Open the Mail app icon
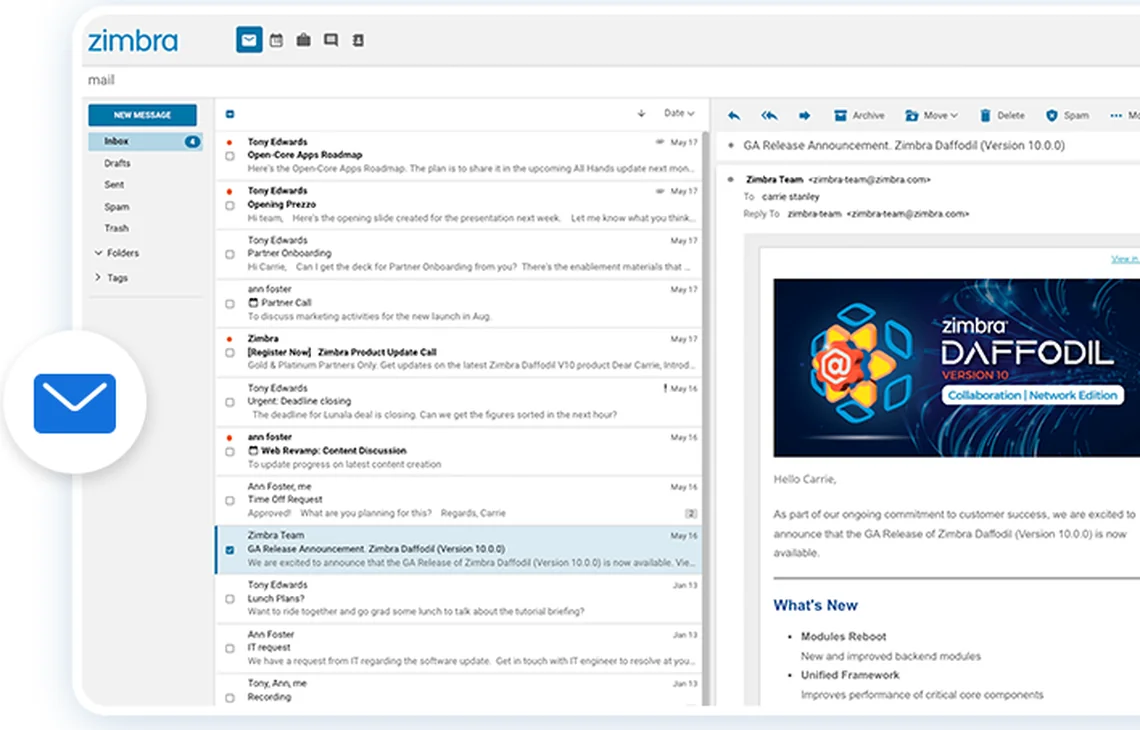The width and height of the screenshot is (1140, 730). [249, 40]
